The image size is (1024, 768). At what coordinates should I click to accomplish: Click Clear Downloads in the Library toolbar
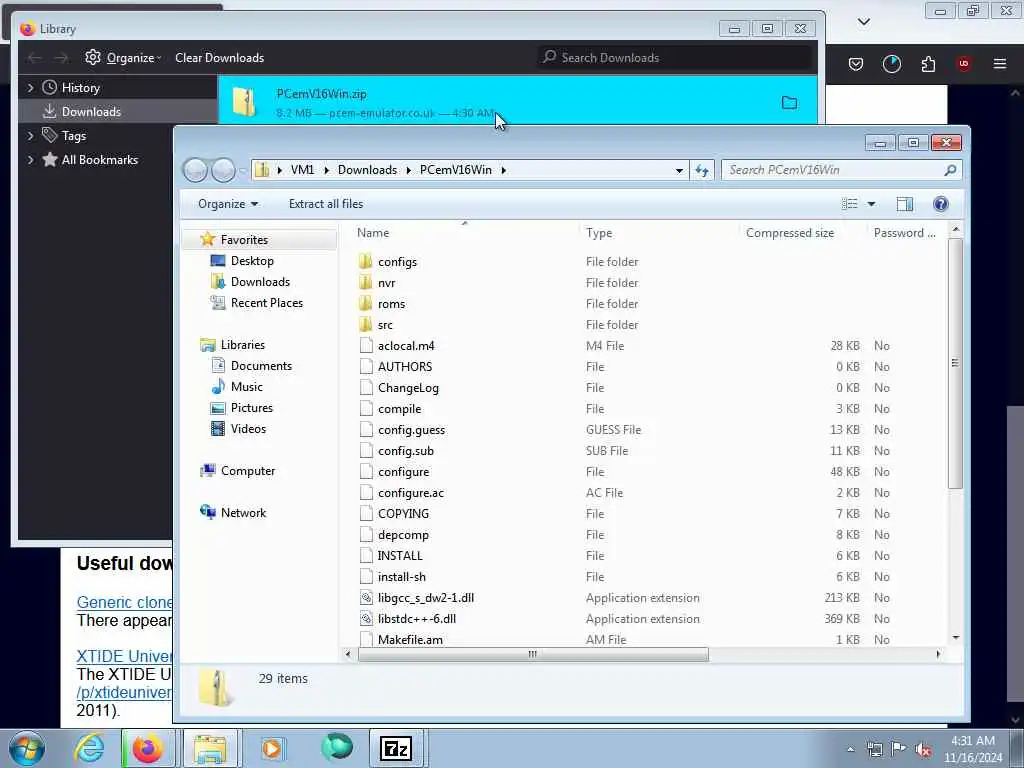click(x=219, y=57)
